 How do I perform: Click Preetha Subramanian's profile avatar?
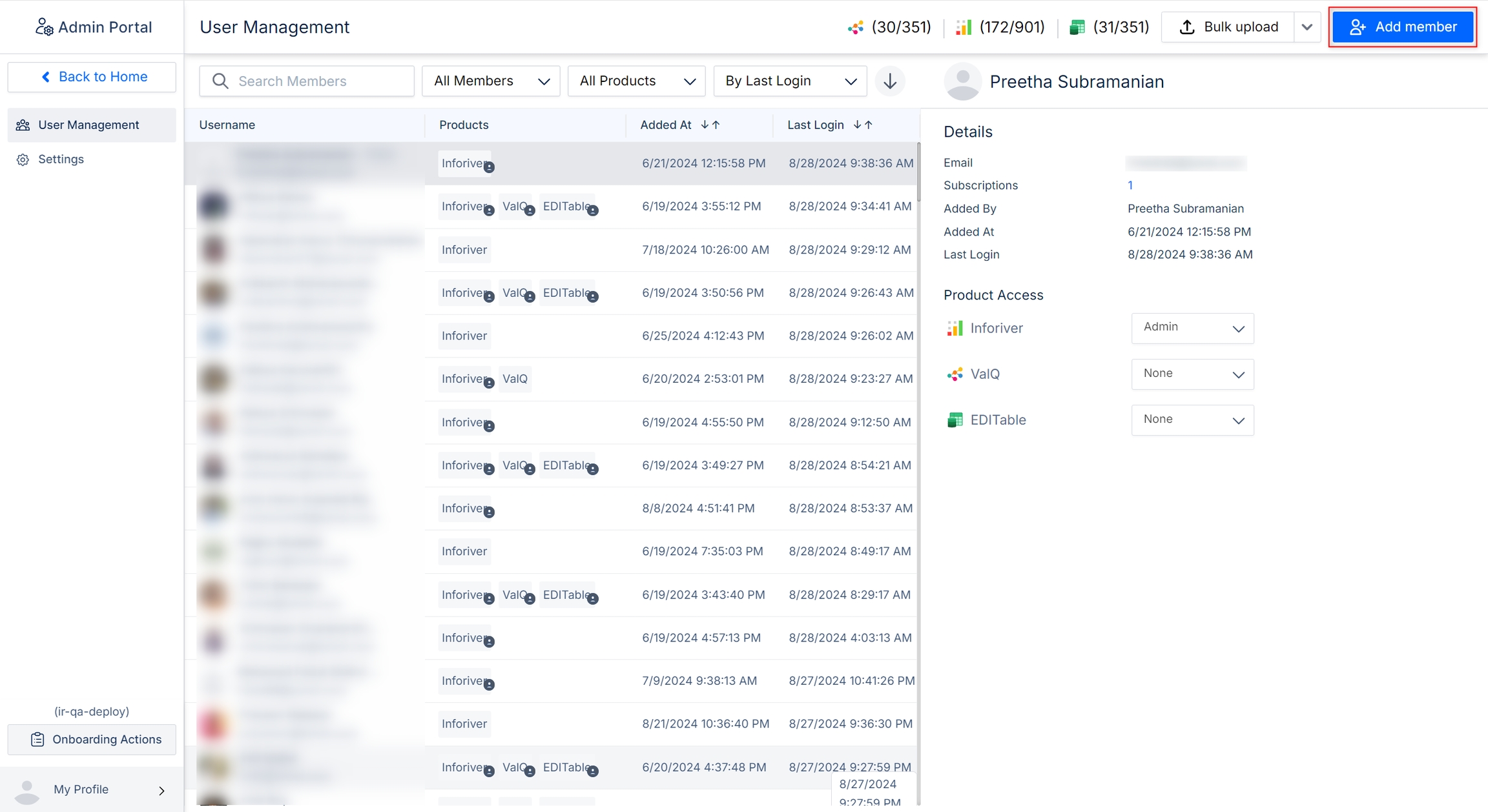pyautogui.click(x=962, y=82)
